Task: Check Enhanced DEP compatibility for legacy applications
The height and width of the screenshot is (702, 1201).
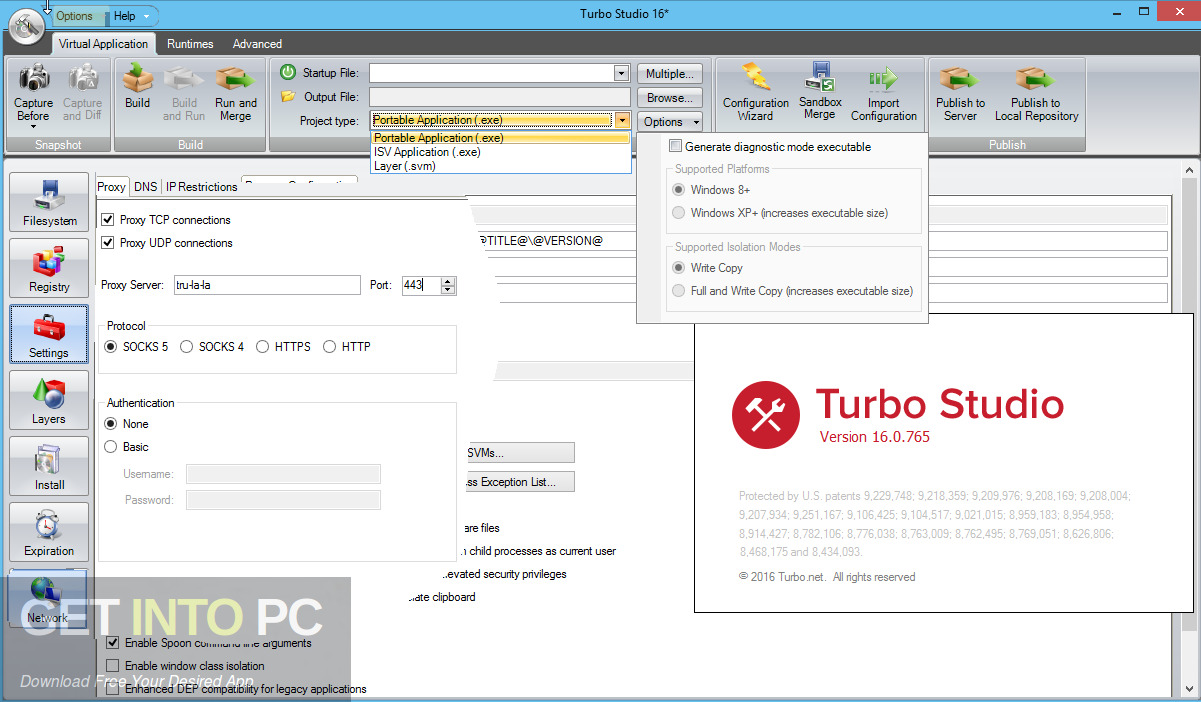Action: click(113, 689)
